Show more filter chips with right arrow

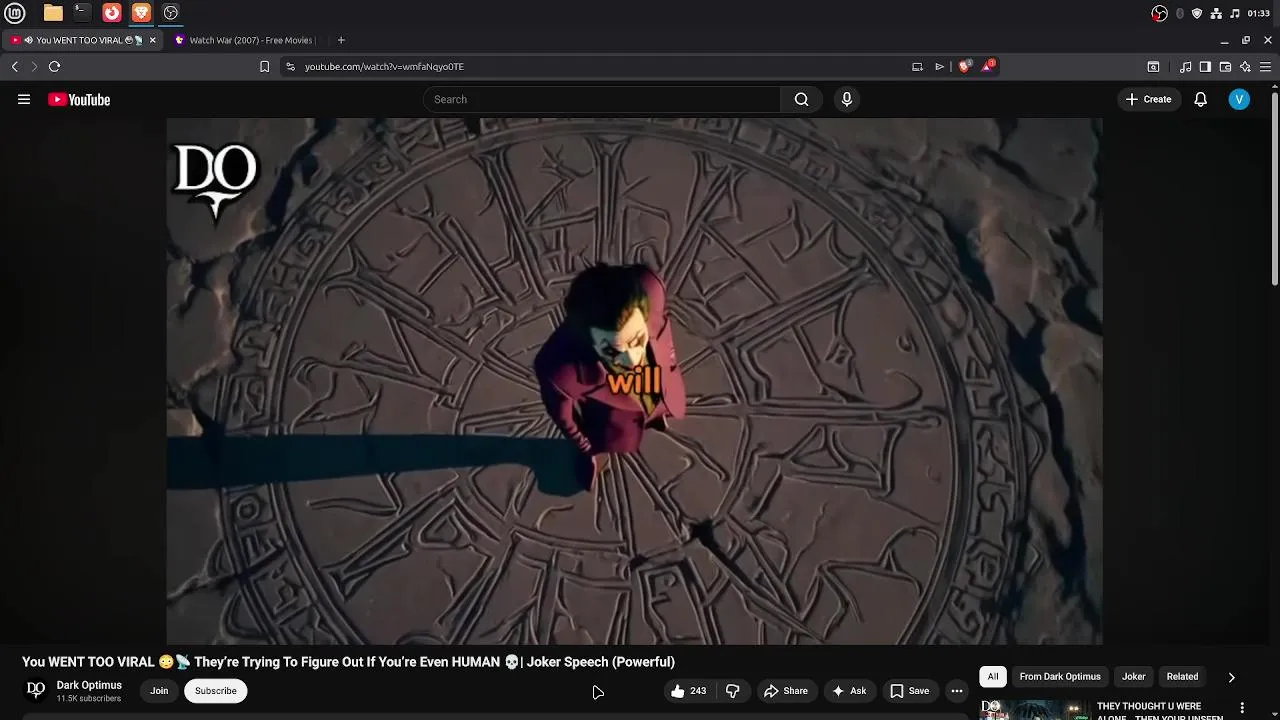(1231, 677)
